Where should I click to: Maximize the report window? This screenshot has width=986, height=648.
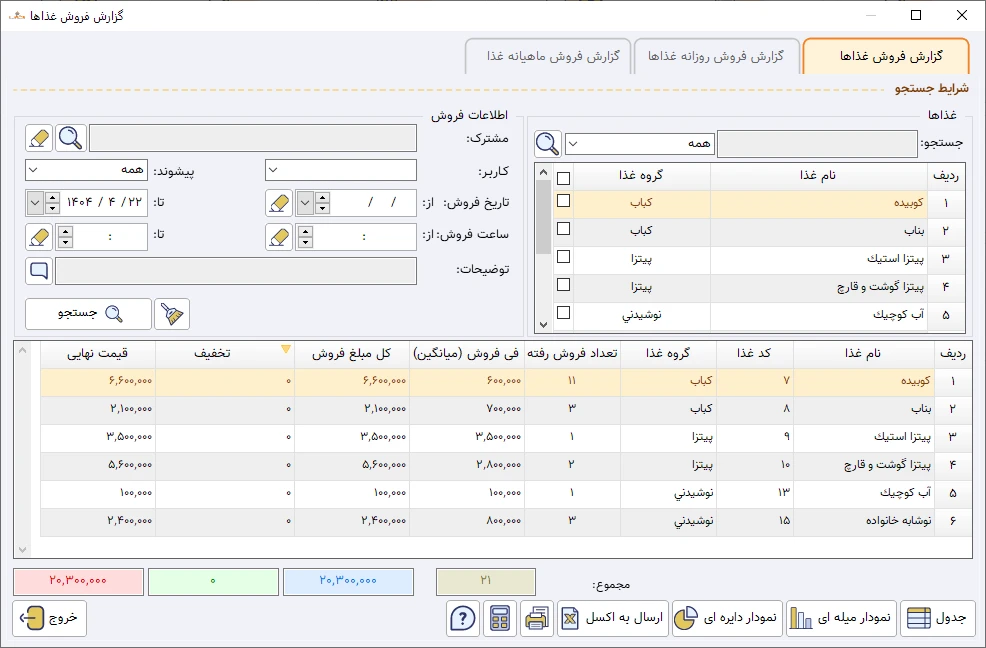916,15
